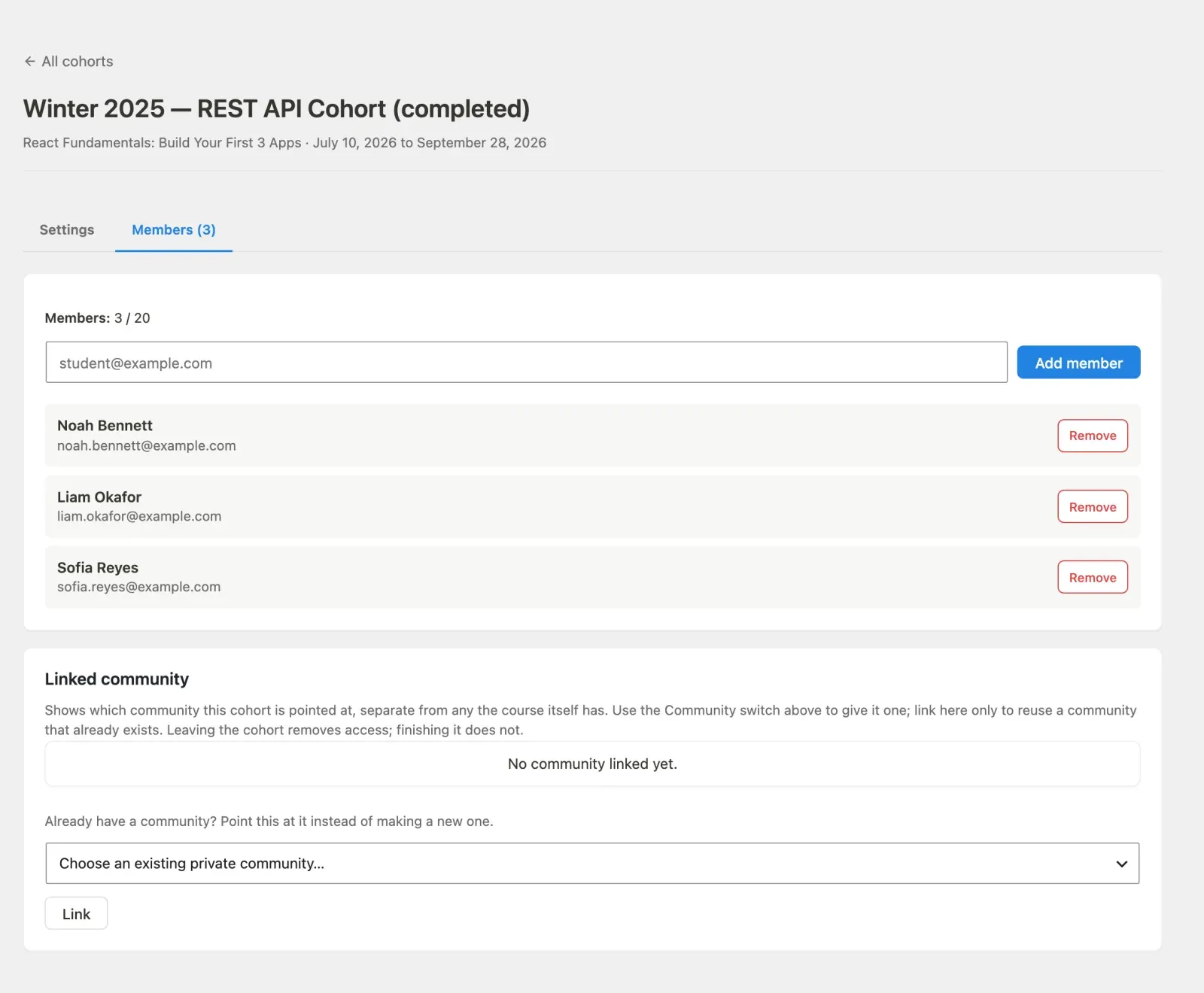Select the Sofia Reyes name text
The image size is (1204, 993).
[x=98, y=568]
